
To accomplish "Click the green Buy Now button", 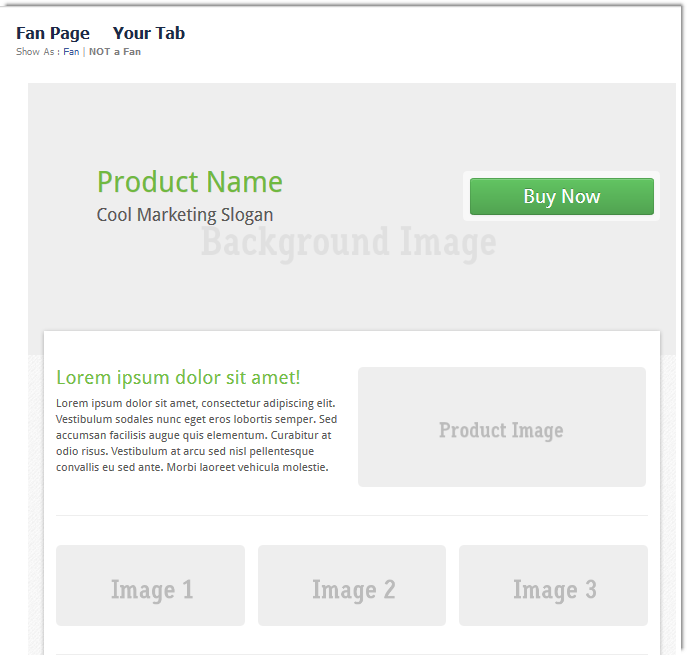I will pyautogui.click(x=562, y=196).
